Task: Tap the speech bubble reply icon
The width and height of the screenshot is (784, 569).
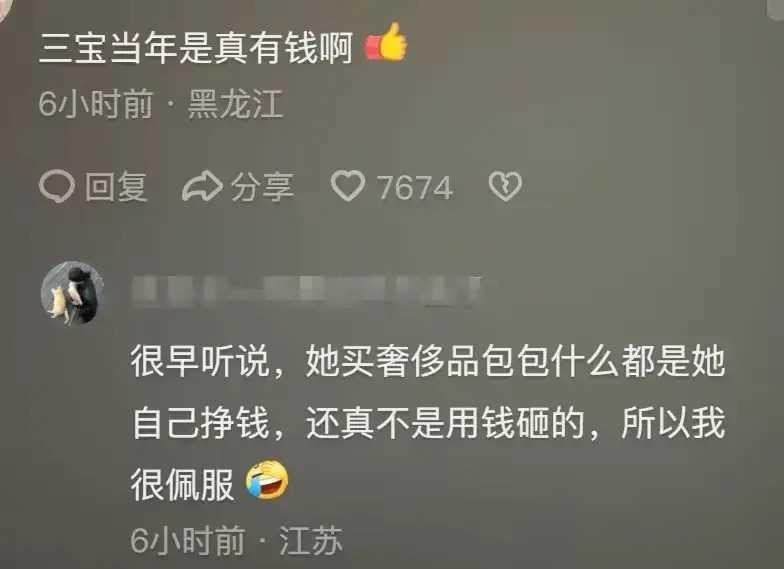Action: [56, 186]
